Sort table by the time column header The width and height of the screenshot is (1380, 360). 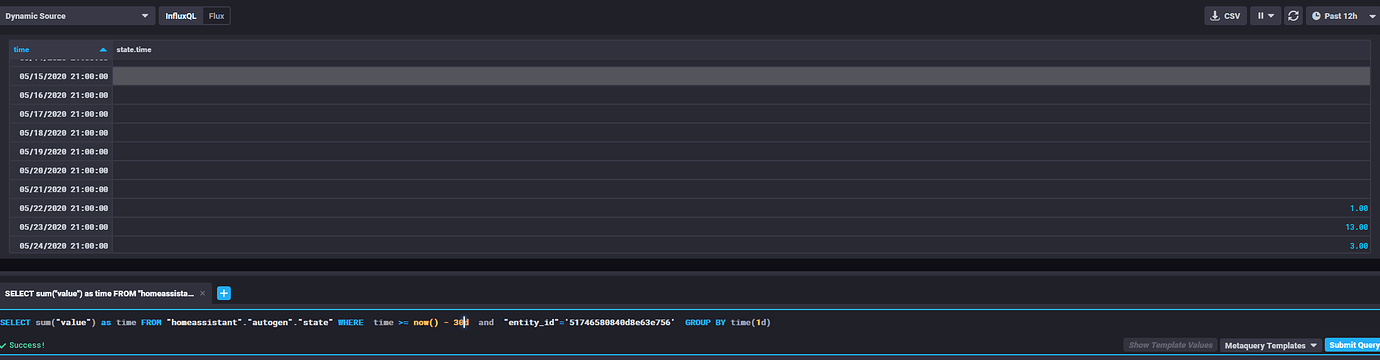[60, 49]
